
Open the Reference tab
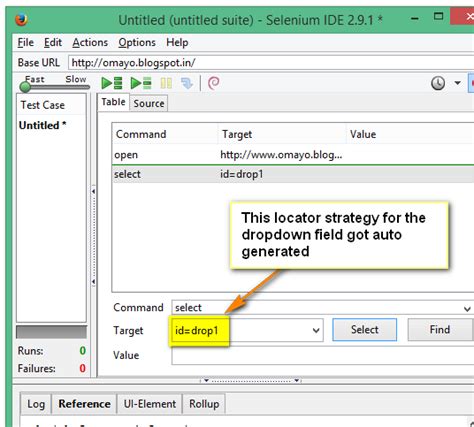[x=84, y=404]
